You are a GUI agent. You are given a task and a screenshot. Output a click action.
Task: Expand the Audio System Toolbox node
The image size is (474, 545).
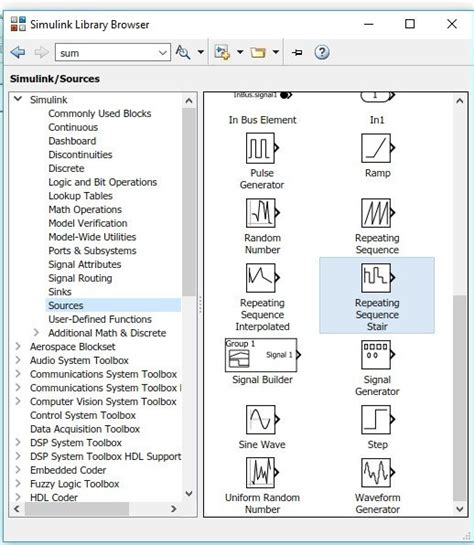(x=18, y=360)
